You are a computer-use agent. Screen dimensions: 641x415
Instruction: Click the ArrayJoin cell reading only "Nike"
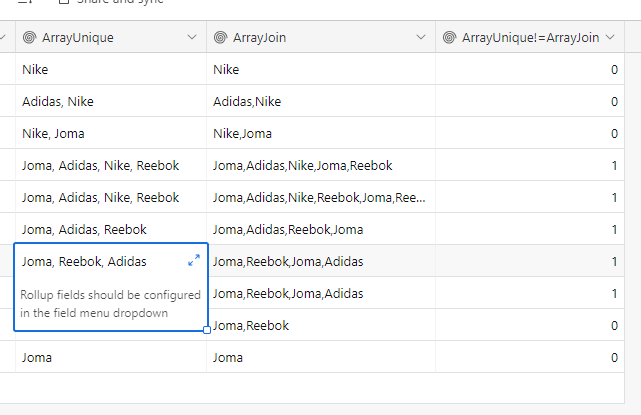point(321,69)
